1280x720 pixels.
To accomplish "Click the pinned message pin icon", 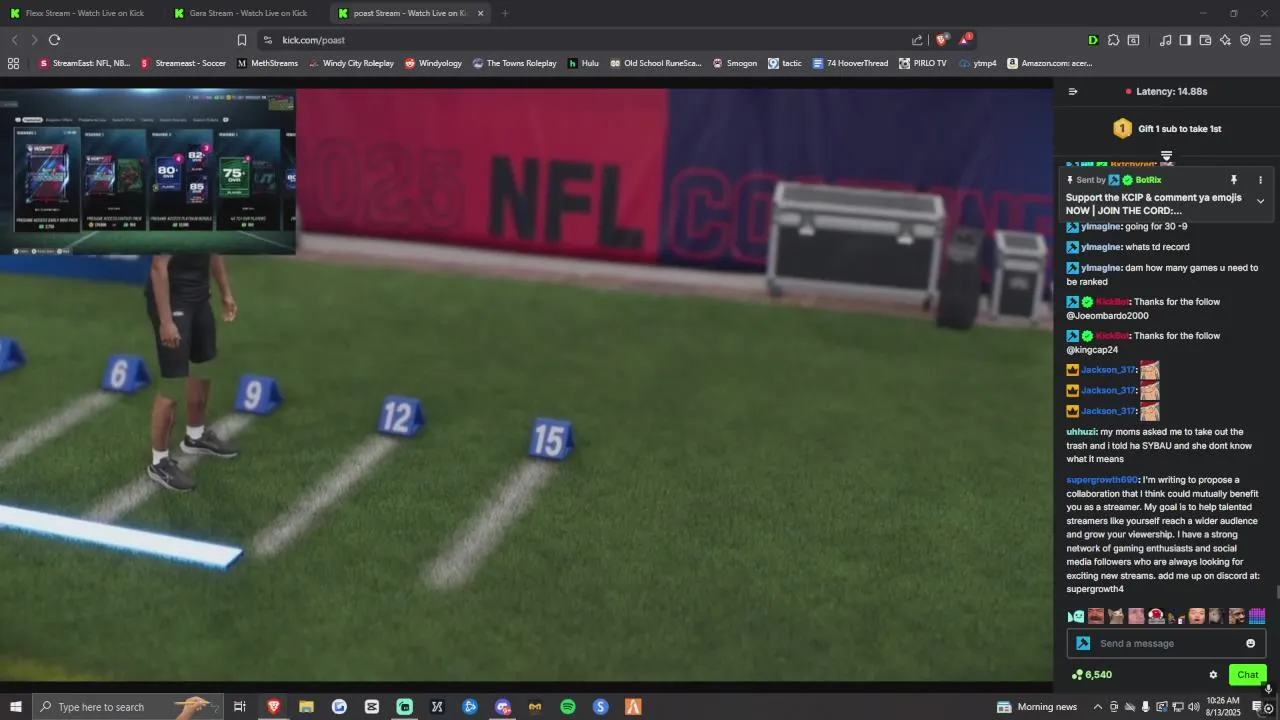I will (1233, 180).
